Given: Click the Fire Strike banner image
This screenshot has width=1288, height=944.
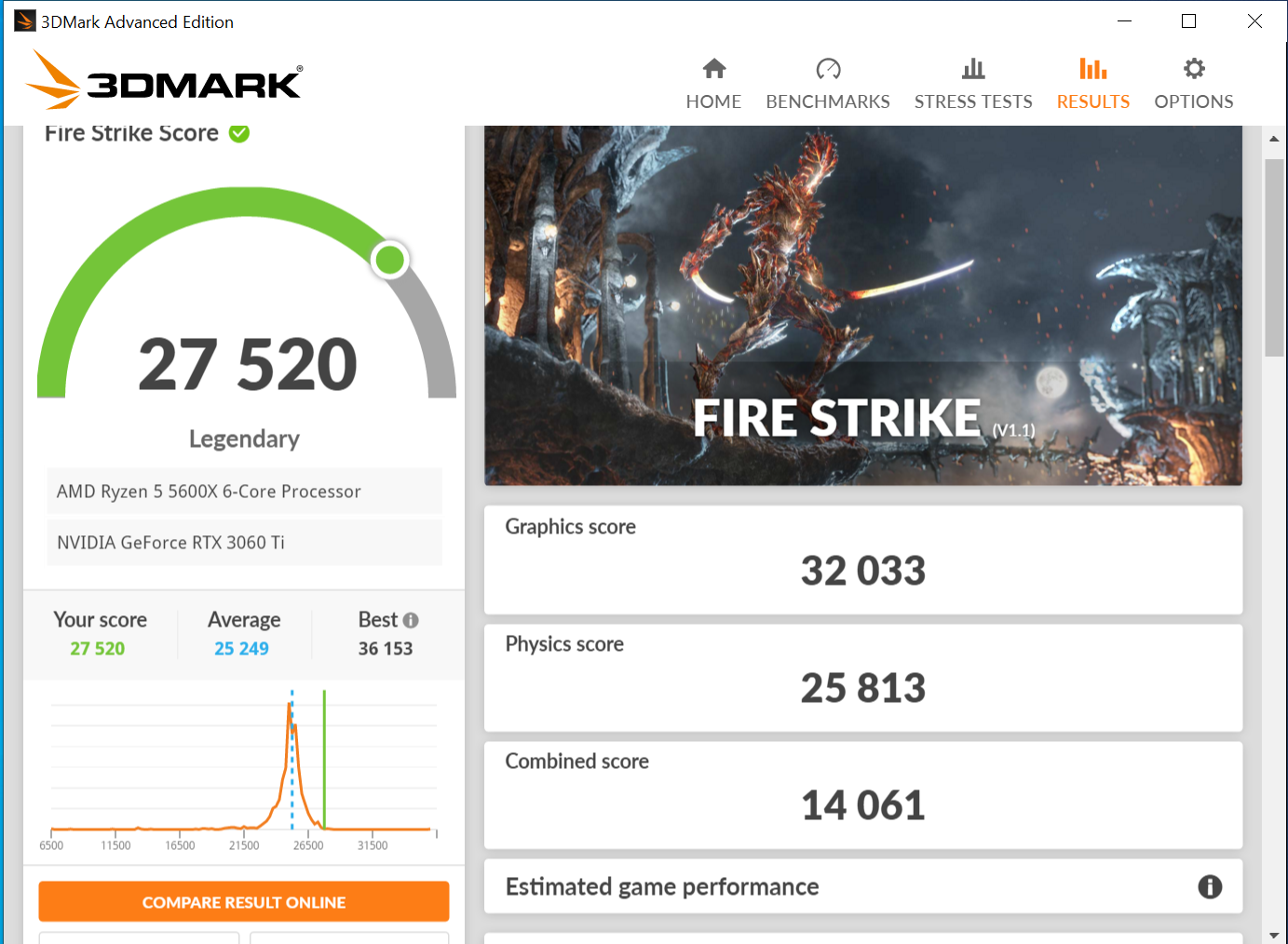Looking at the screenshot, I should coord(863,305).
